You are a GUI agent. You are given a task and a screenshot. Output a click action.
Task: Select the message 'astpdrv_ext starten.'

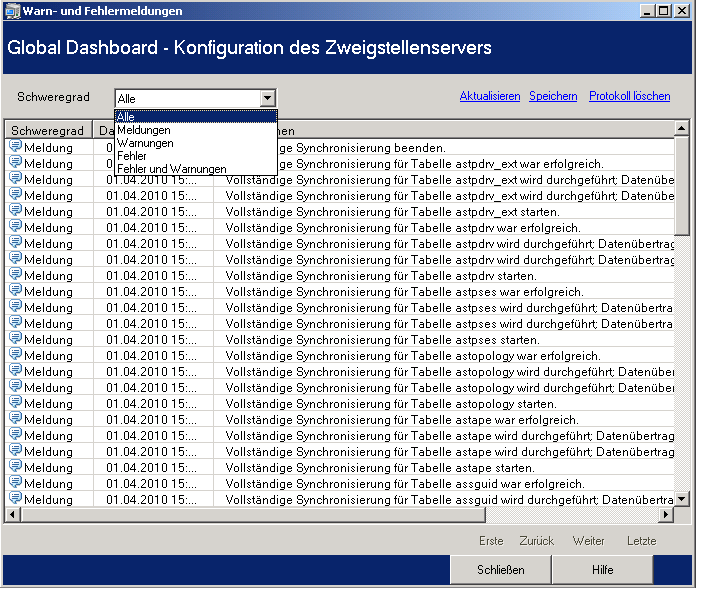coord(393,211)
